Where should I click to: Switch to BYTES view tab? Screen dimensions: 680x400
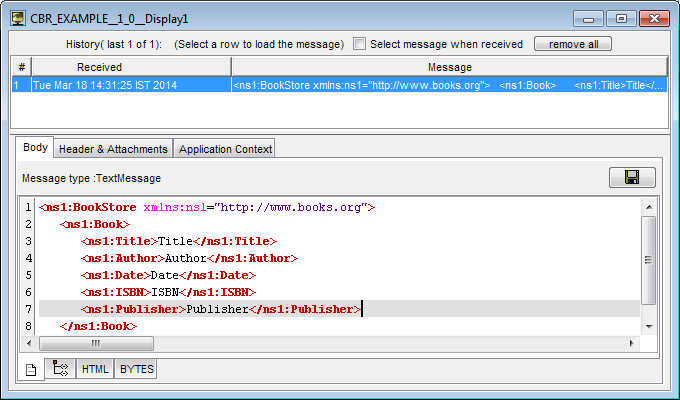137,369
